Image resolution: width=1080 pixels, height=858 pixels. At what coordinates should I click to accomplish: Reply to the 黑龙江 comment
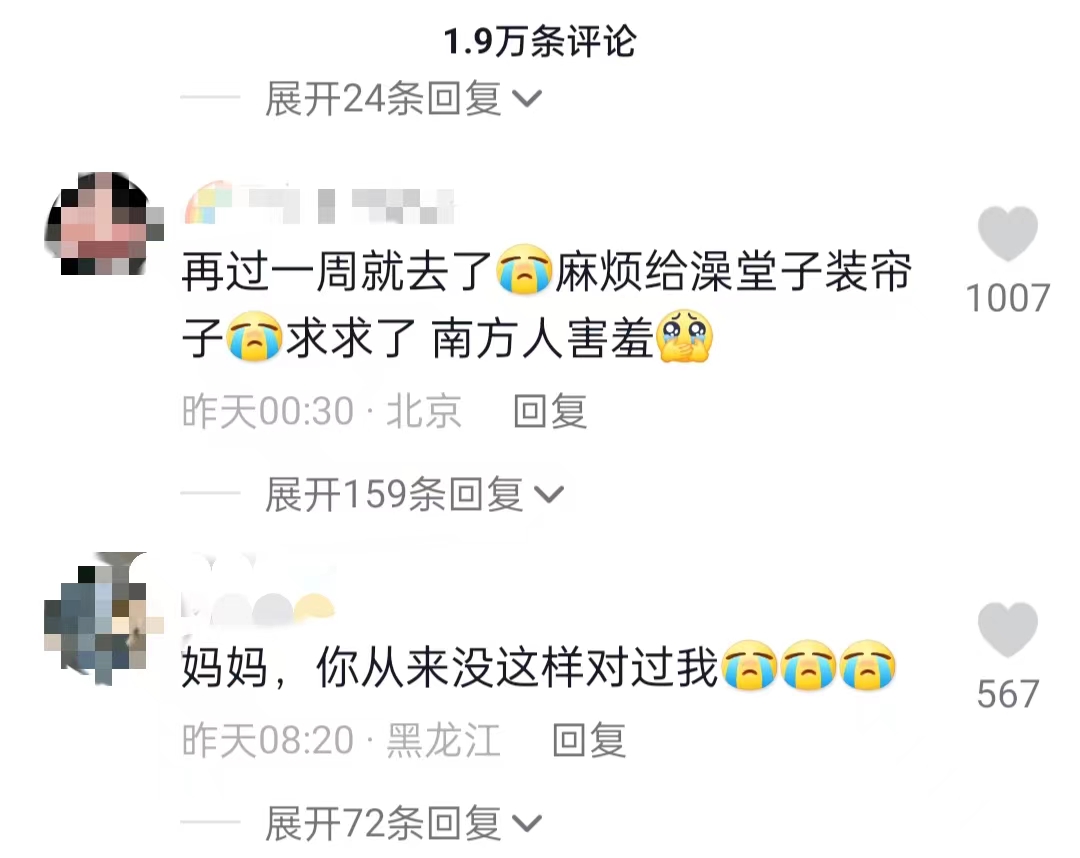click(590, 741)
